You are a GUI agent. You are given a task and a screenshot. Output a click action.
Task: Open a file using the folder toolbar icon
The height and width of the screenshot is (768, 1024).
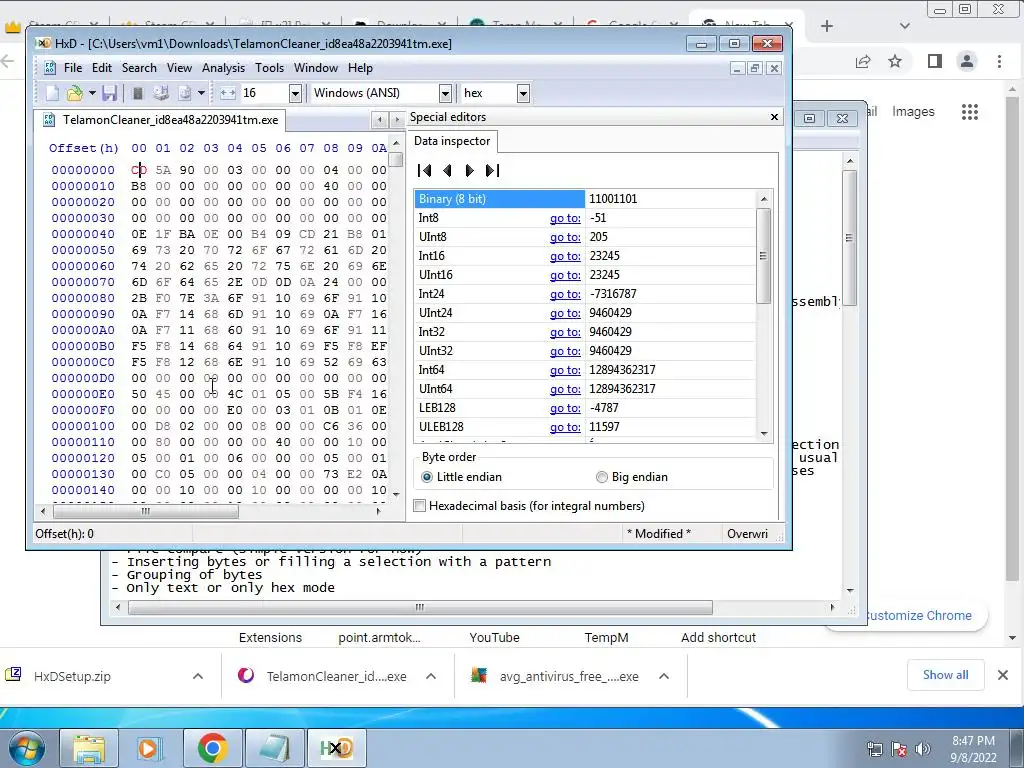point(74,93)
